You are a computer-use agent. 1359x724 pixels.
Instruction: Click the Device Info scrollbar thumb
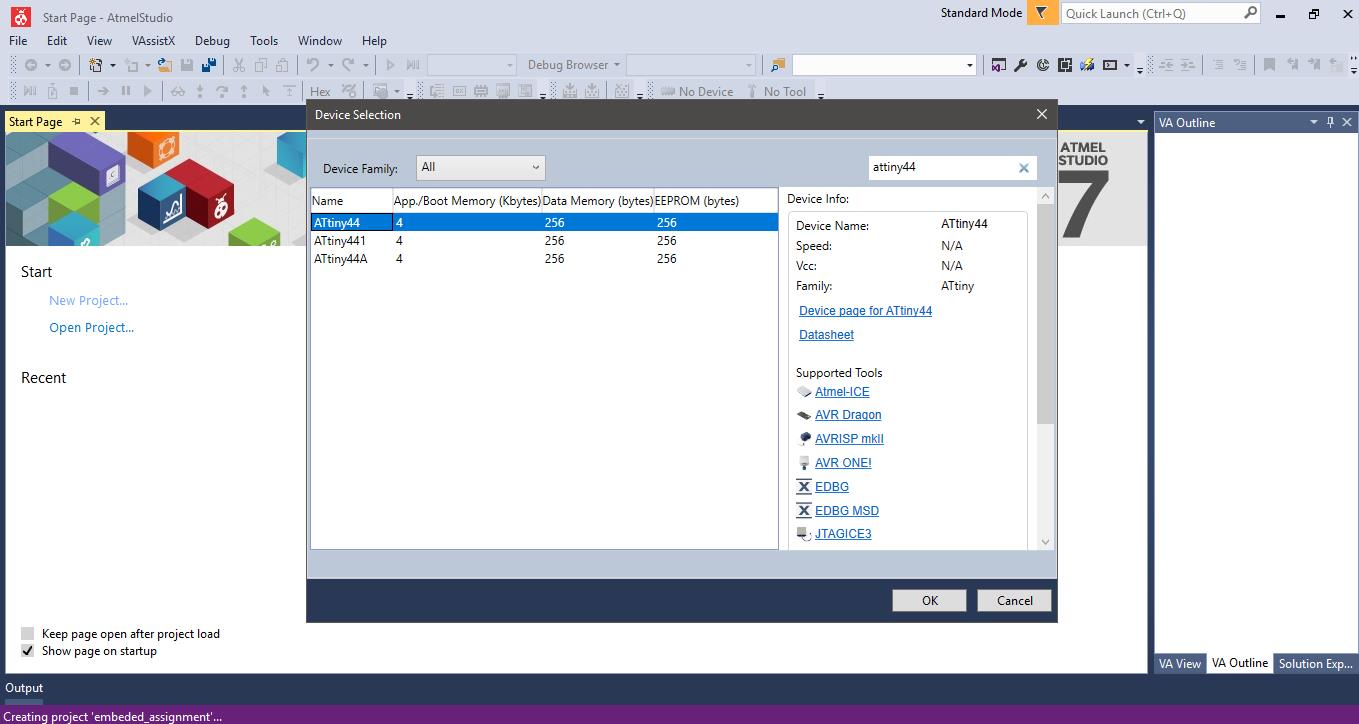pos(1045,313)
